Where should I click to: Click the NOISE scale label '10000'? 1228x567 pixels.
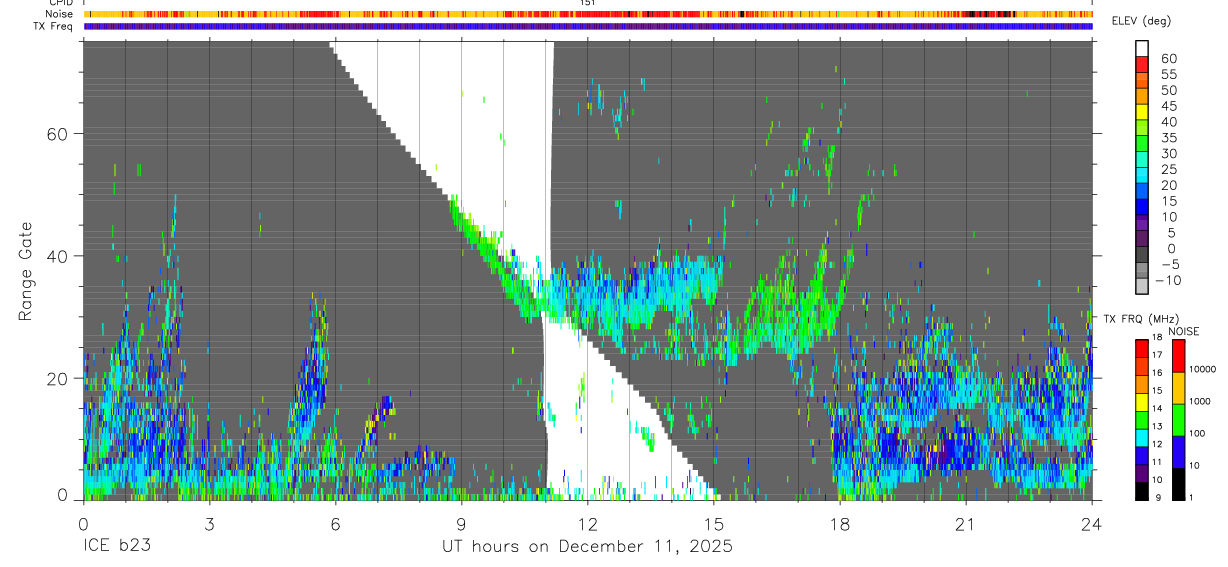(1201, 370)
